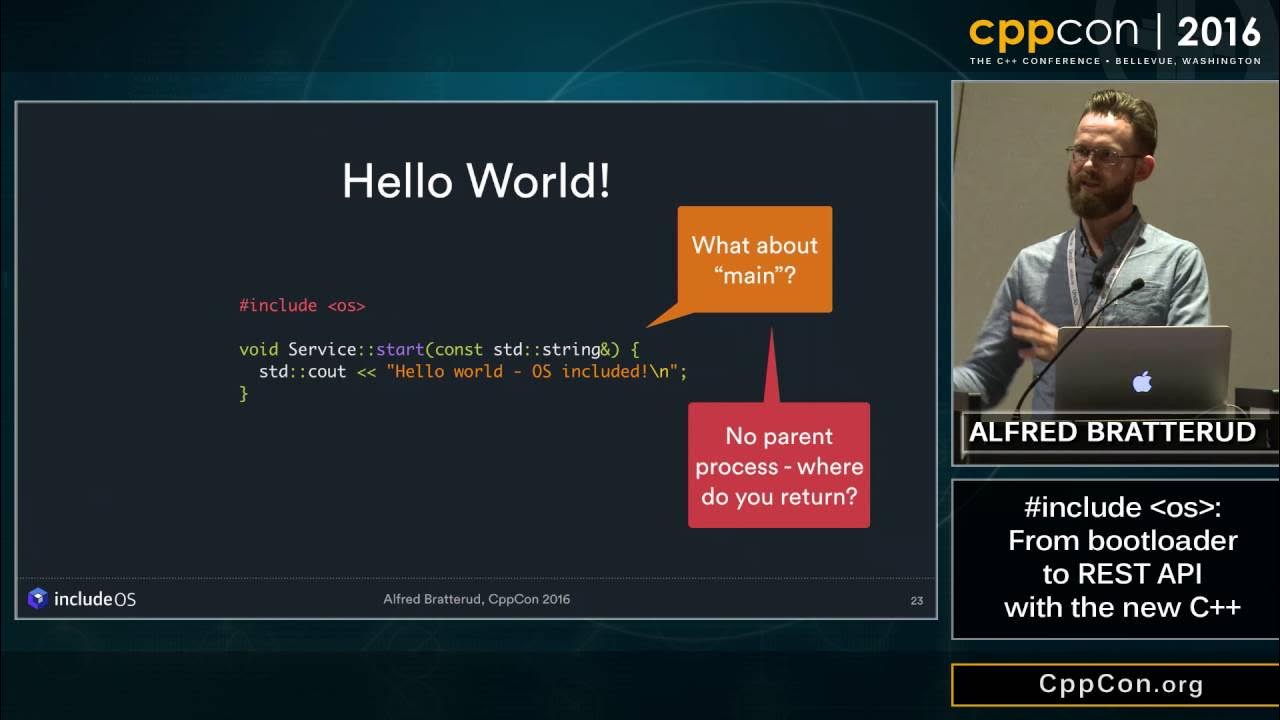Click the Apple logo on the MacBook
This screenshot has height=720, width=1280.
pos(1140,380)
